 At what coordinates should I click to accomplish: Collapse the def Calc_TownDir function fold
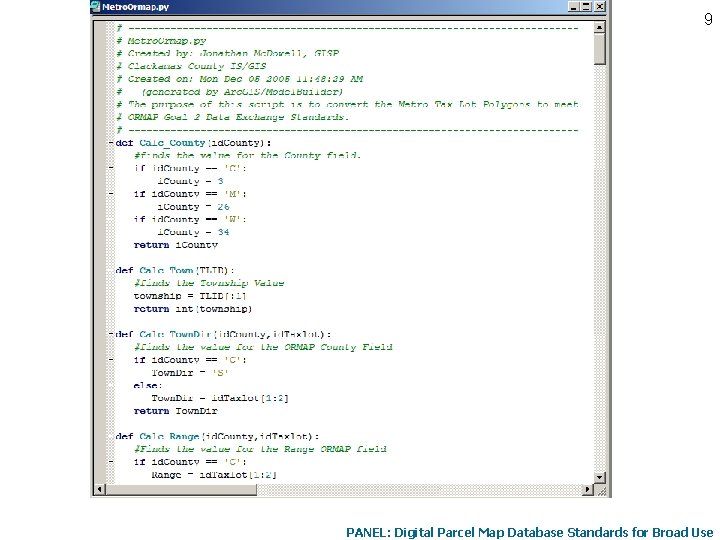pos(111,334)
